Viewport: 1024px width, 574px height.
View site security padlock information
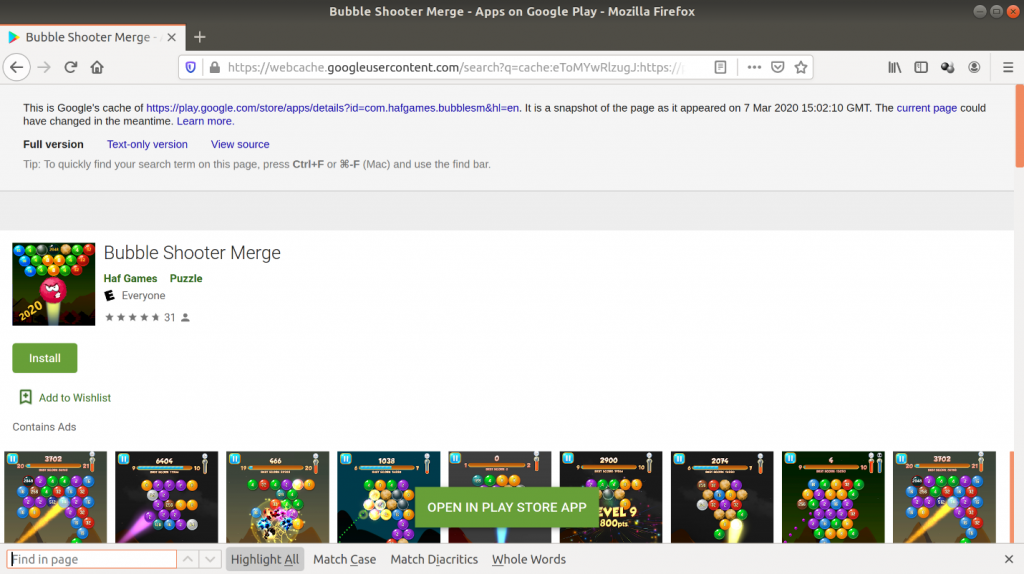[214, 67]
